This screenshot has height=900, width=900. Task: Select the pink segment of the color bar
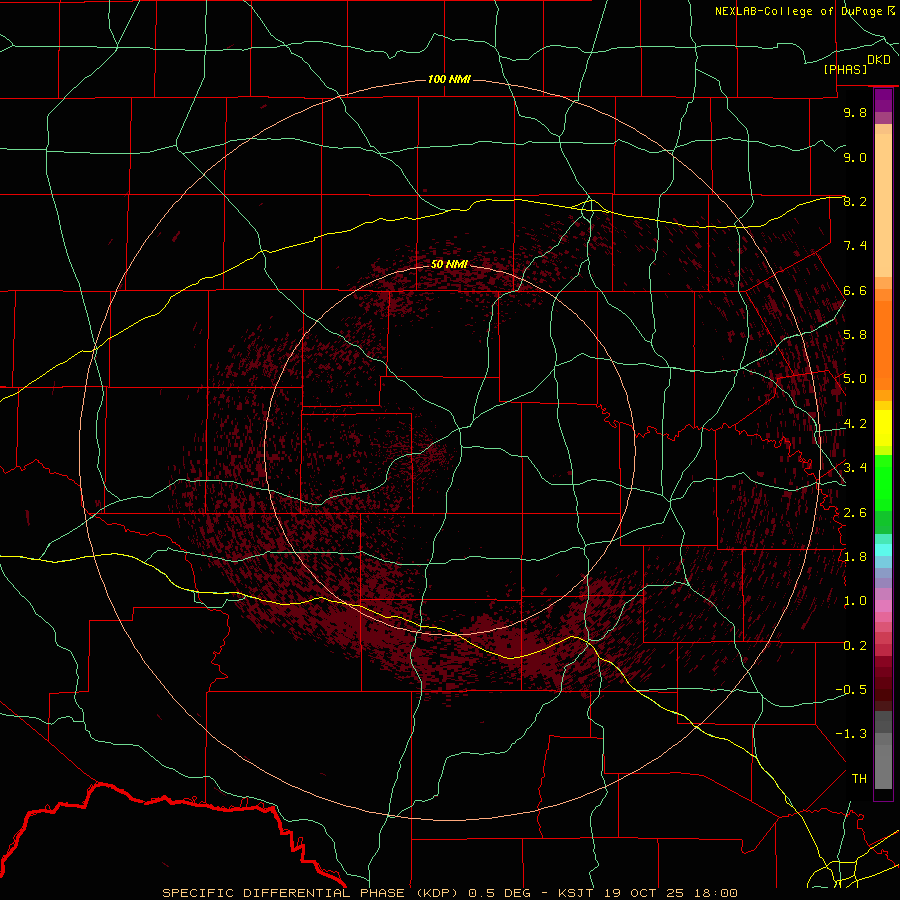[x=883, y=606]
